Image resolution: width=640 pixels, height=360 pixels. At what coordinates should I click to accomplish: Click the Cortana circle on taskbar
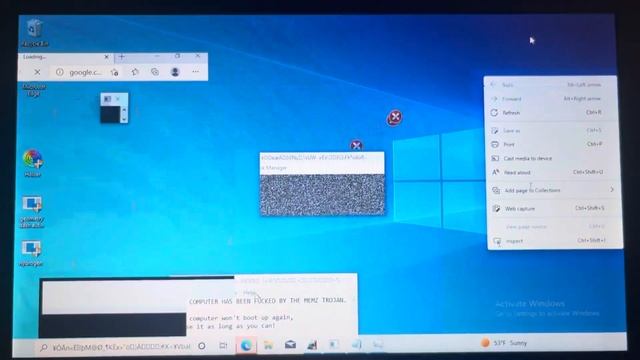[202, 346]
